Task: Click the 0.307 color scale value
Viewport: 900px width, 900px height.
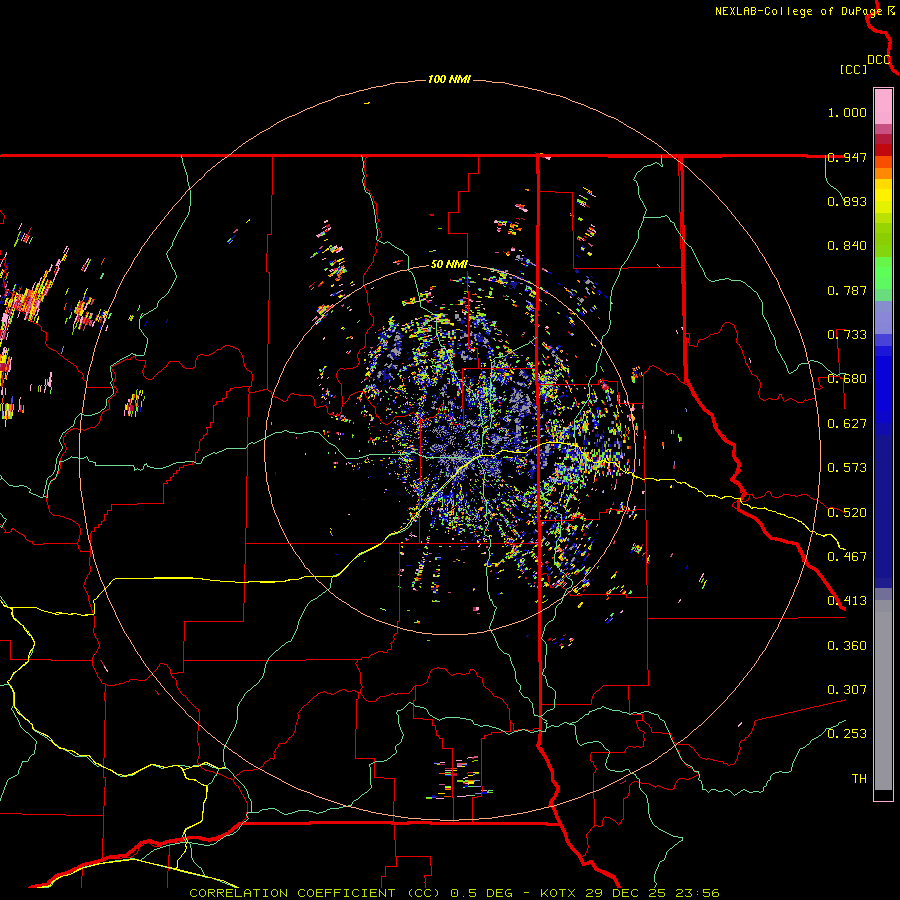Action: (847, 690)
